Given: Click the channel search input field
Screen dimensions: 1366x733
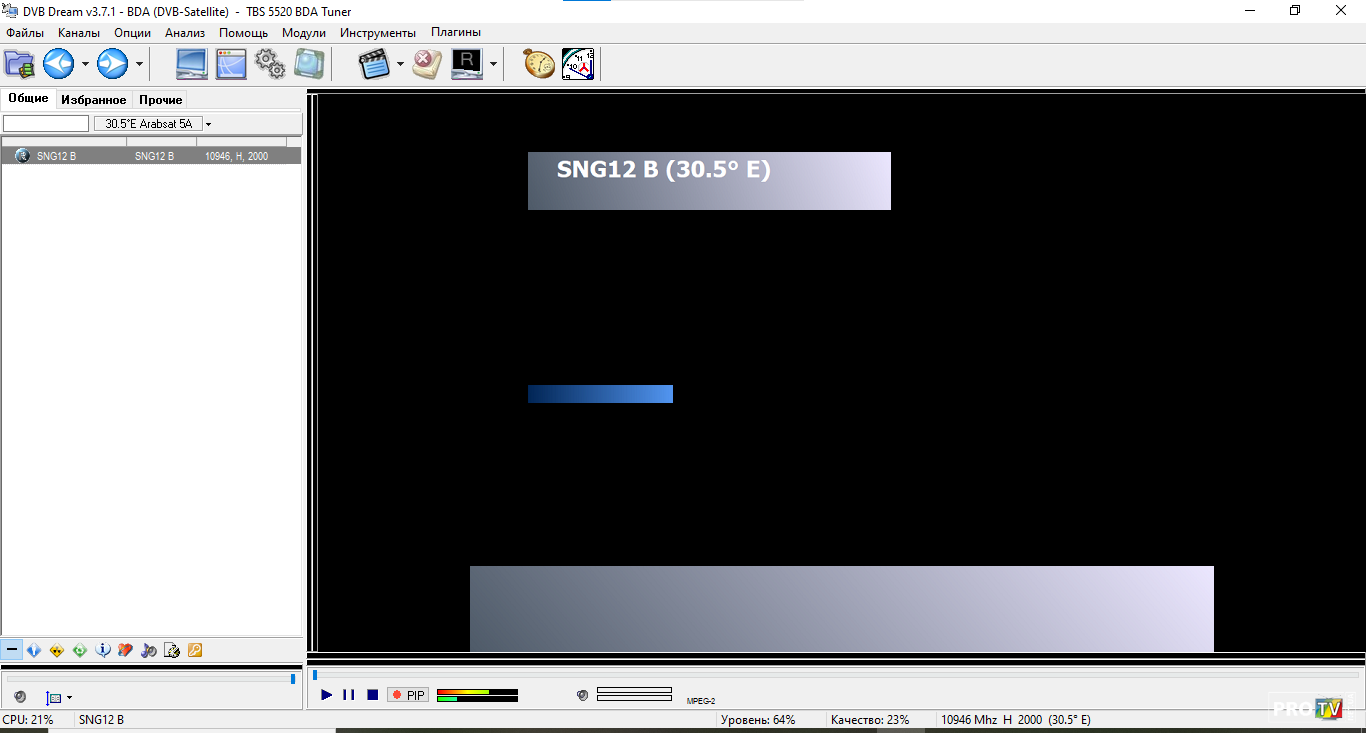Looking at the screenshot, I should pos(46,124).
